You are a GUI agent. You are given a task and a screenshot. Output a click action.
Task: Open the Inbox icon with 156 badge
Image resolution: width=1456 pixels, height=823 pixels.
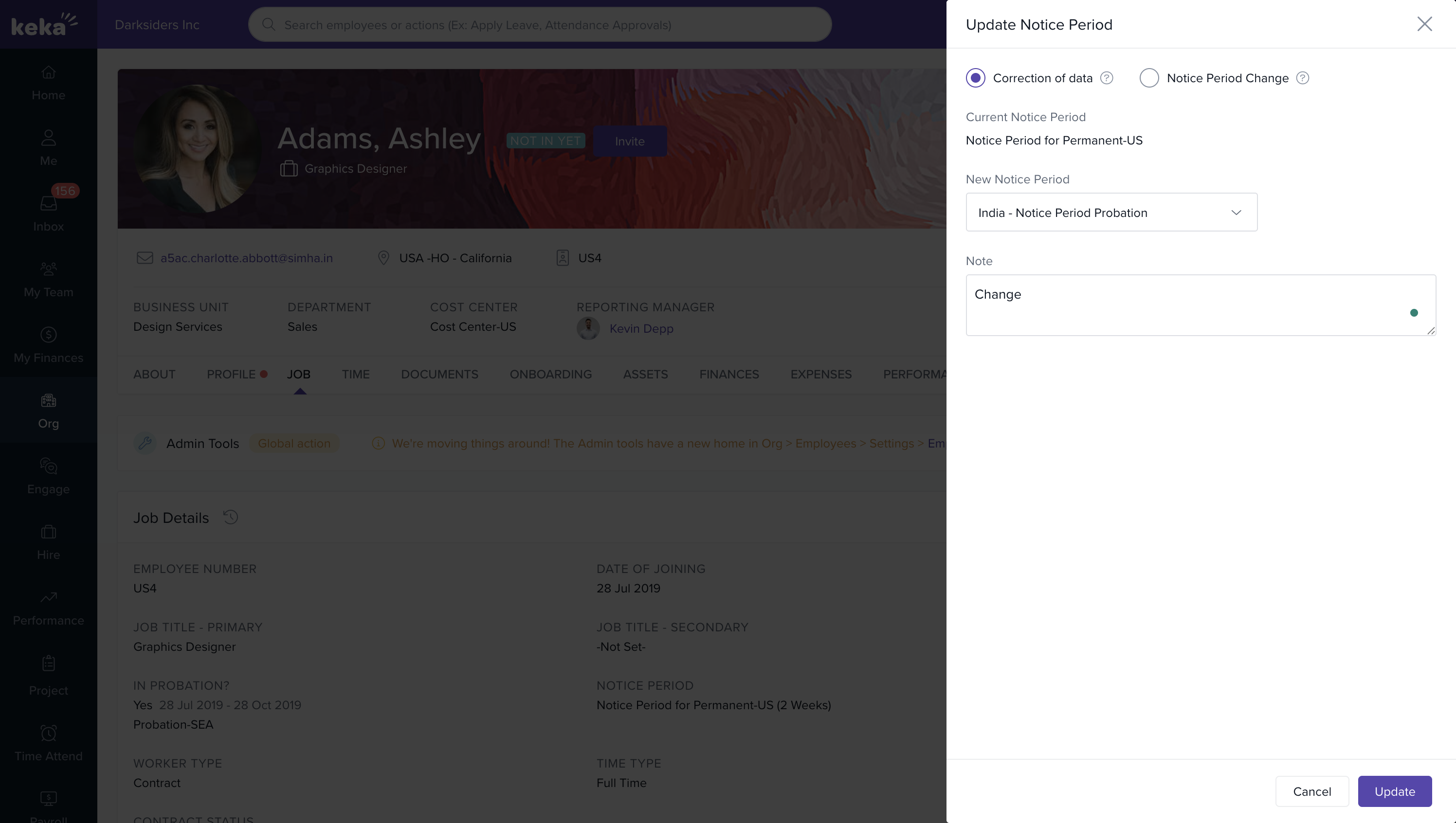point(48,203)
